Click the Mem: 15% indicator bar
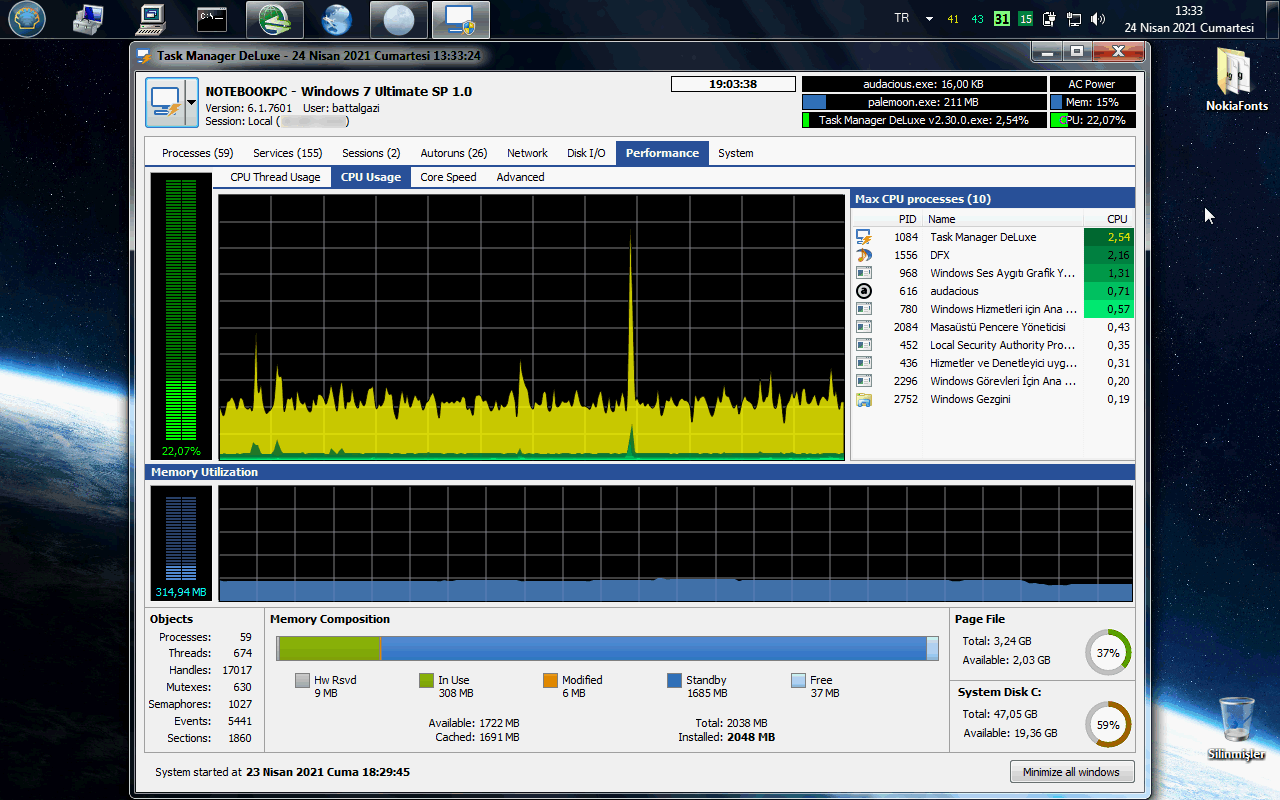The height and width of the screenshot is (800, 1280). click(x=1092, y=102)
